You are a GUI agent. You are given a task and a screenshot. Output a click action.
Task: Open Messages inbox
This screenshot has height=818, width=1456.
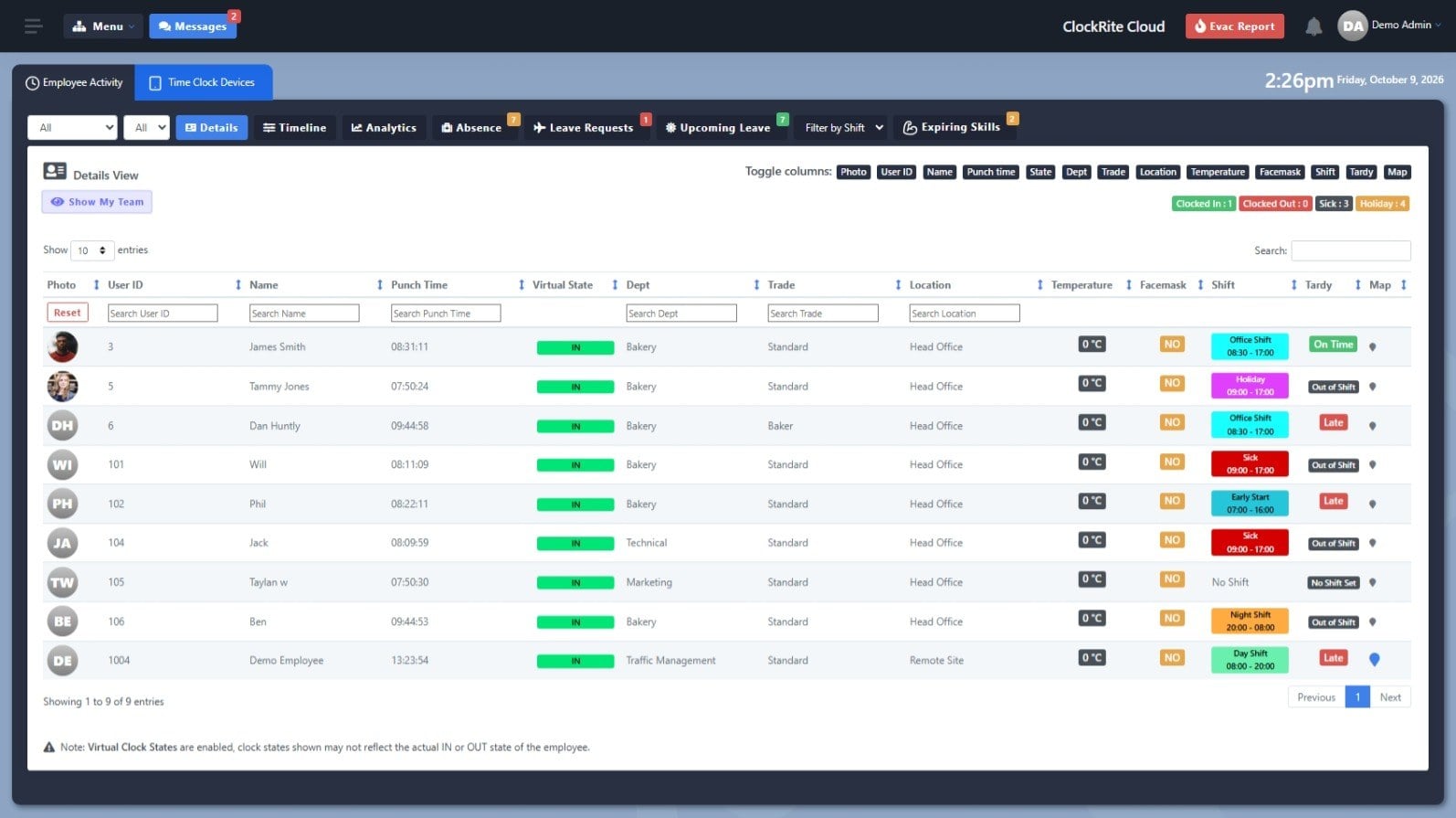click(x=193, y=27)
